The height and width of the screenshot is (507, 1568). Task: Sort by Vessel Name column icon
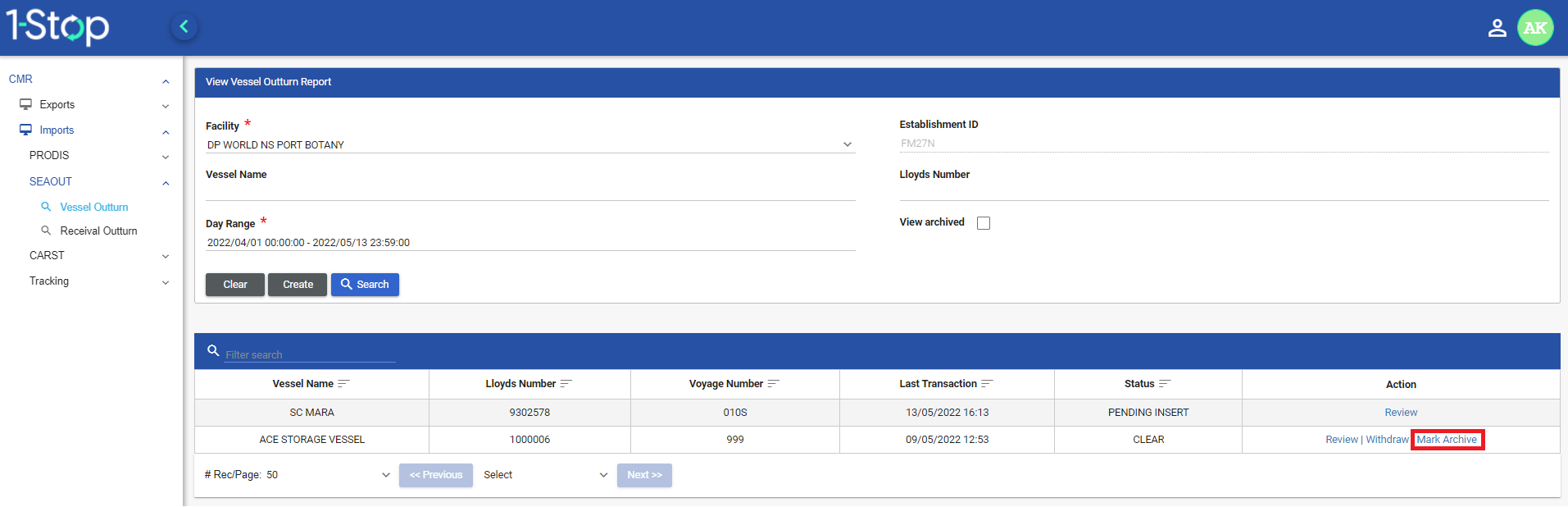(x=343, y=384)
